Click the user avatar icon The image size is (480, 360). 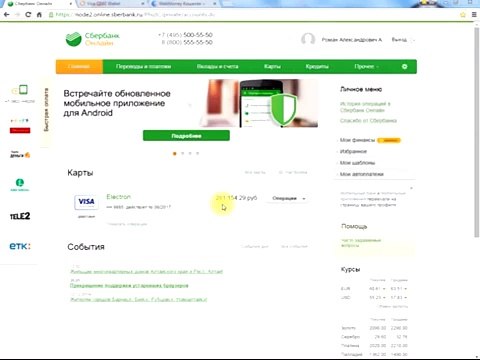(x=308, y=39)
